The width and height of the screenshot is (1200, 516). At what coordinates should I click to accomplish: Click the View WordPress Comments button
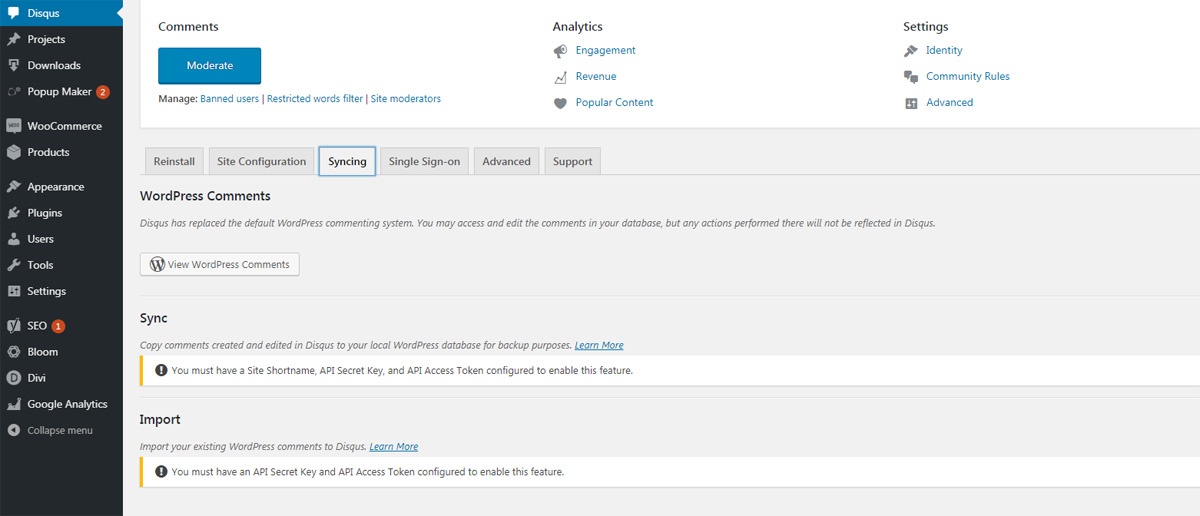coord(219,265)
